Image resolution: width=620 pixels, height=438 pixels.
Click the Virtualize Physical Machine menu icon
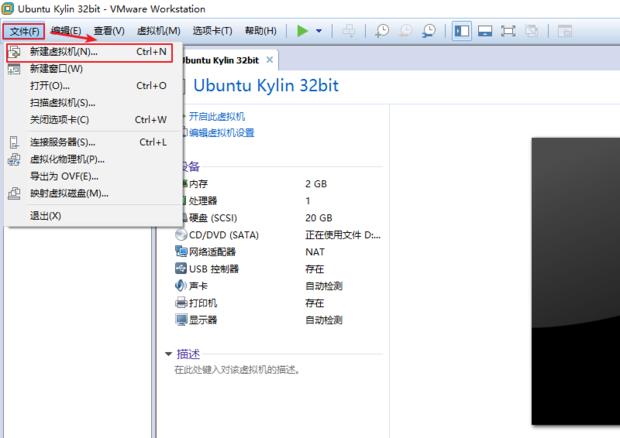(x=14, y=160)
